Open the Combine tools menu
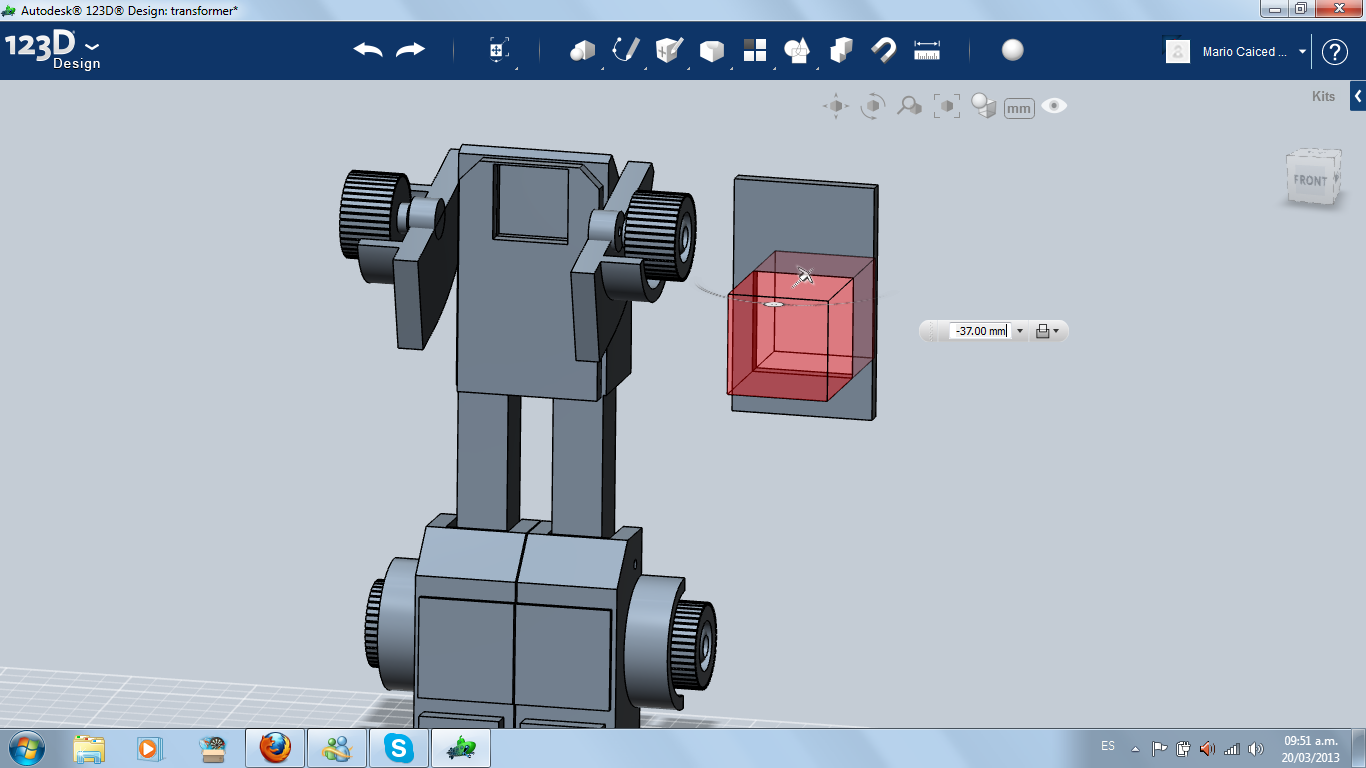Image resolution: width=1366 pixels, height=768 pixels. click(841, 50)
